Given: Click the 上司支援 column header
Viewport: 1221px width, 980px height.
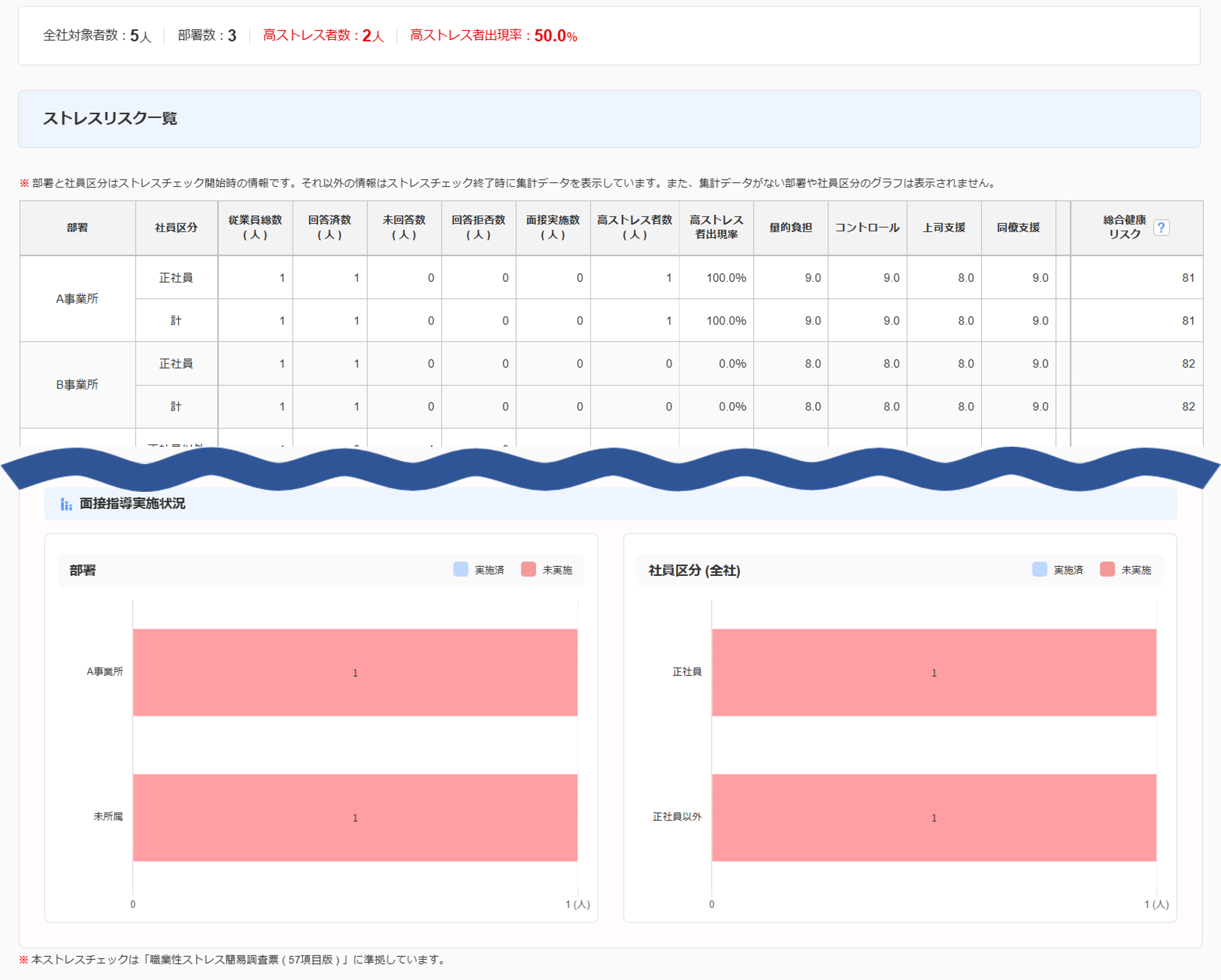Looking at the screenshot, I should point(944,228).
